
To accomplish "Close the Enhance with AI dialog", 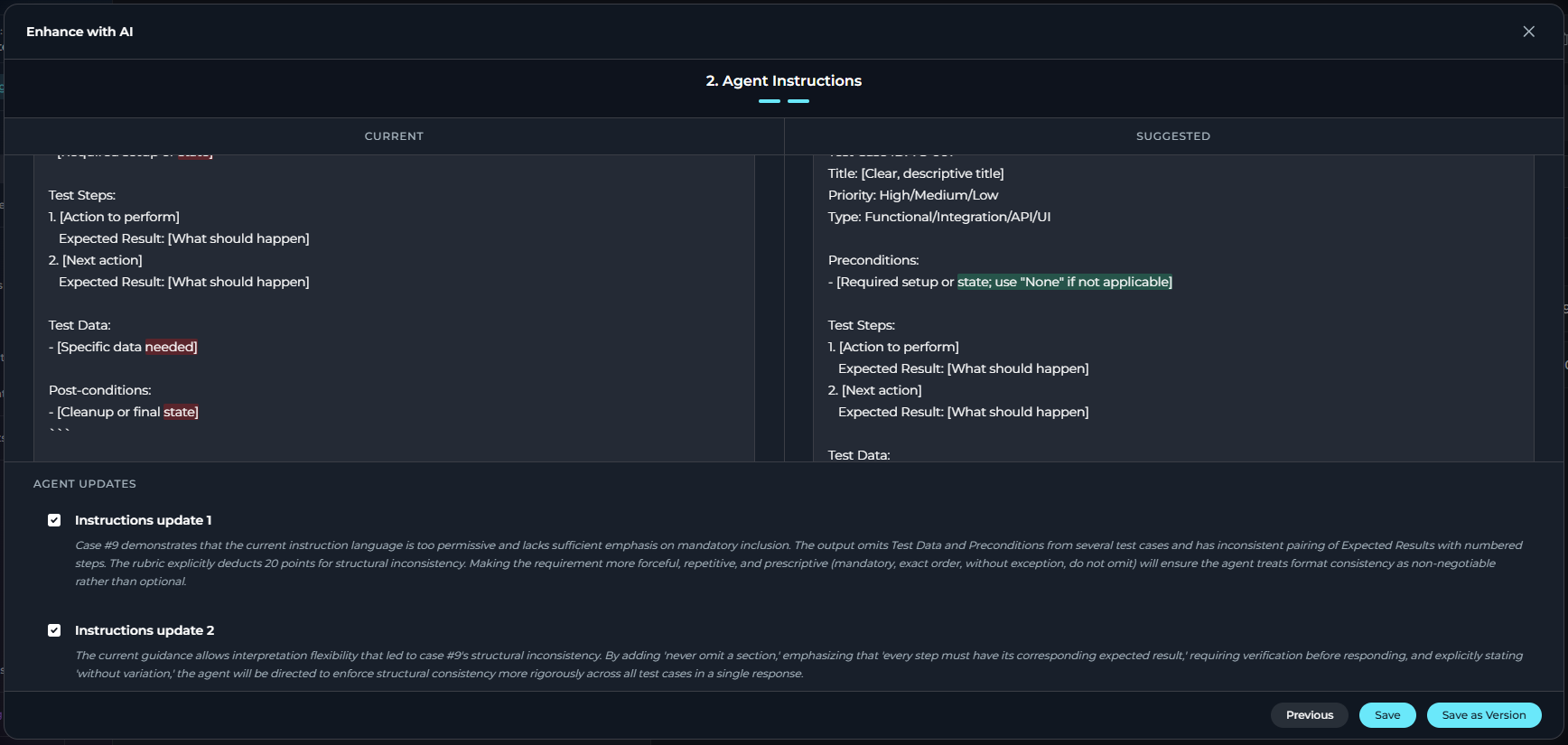I will coord(1528,32).
